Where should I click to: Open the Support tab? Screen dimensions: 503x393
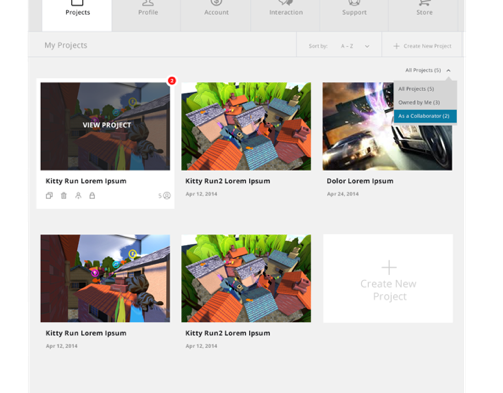[354, 12]
